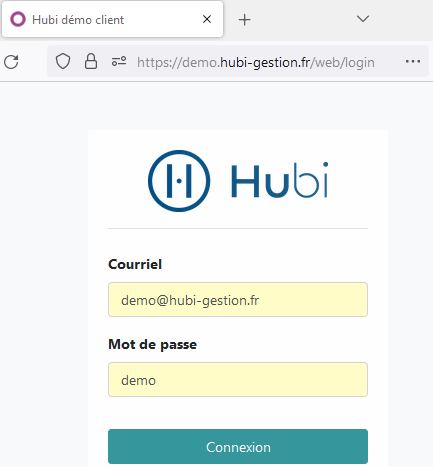The width and height of the screenshot is (433, 467).
Task: Focus the Mot de passe input field
Action: [238, 380]
